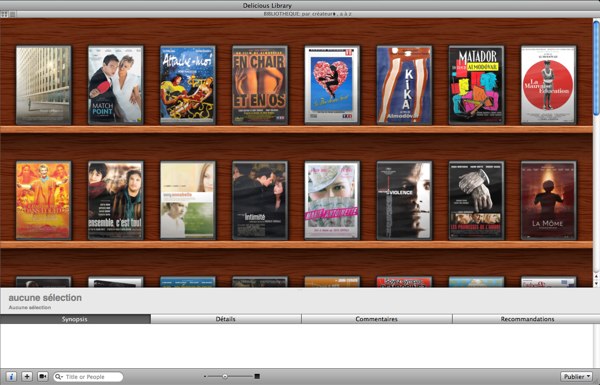
Task: Switch to shelf grid view icon
Action: [5, 14]
